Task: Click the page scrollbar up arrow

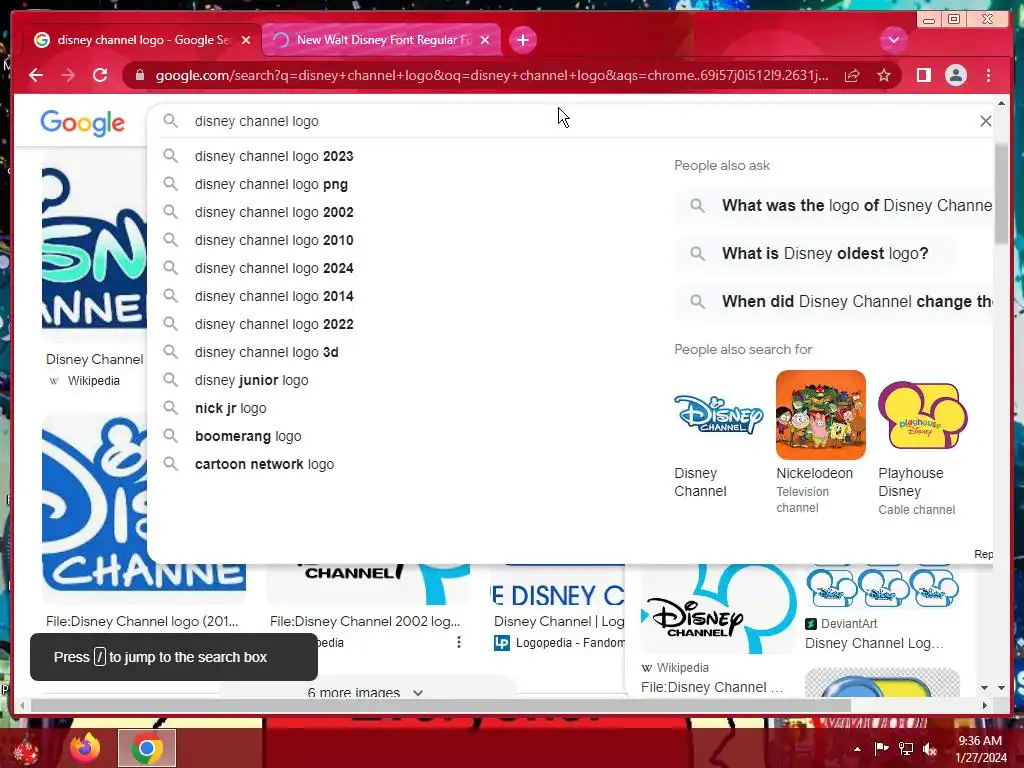Action: [x=1001, y=103]
